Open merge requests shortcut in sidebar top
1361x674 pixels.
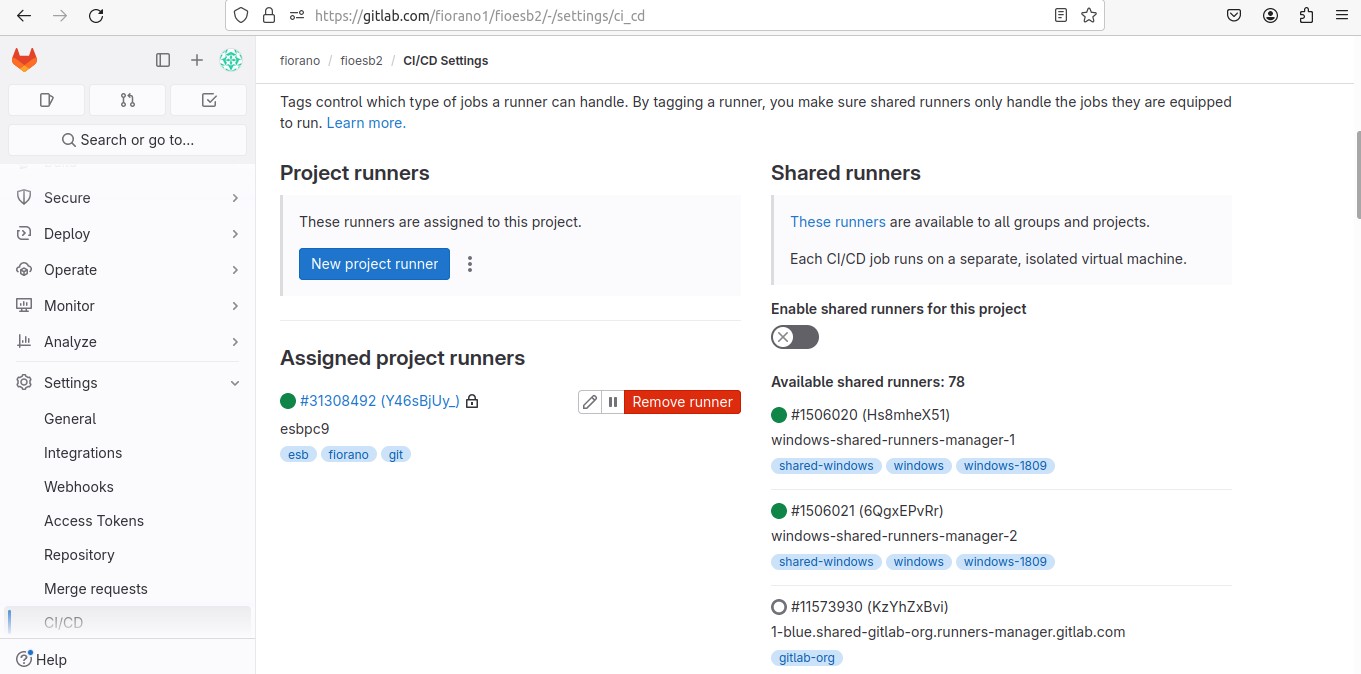[x=127, y=100]
